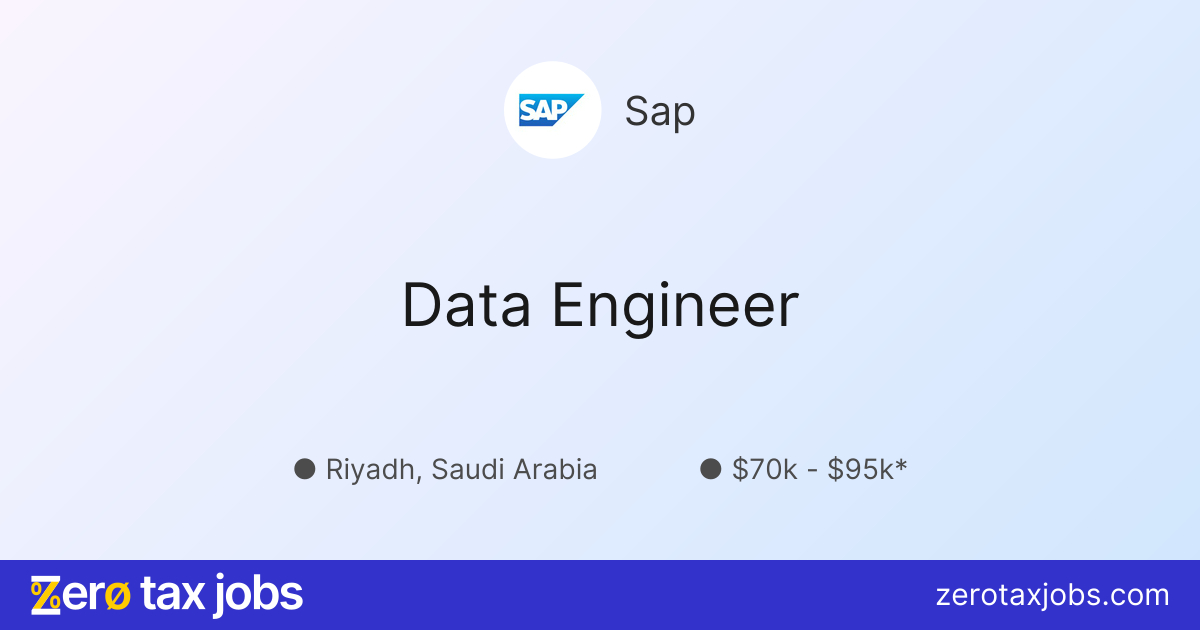Click the word "tax" in footer logo
The width and height of the screenshot is (1200, 630).
coord(173,596)
